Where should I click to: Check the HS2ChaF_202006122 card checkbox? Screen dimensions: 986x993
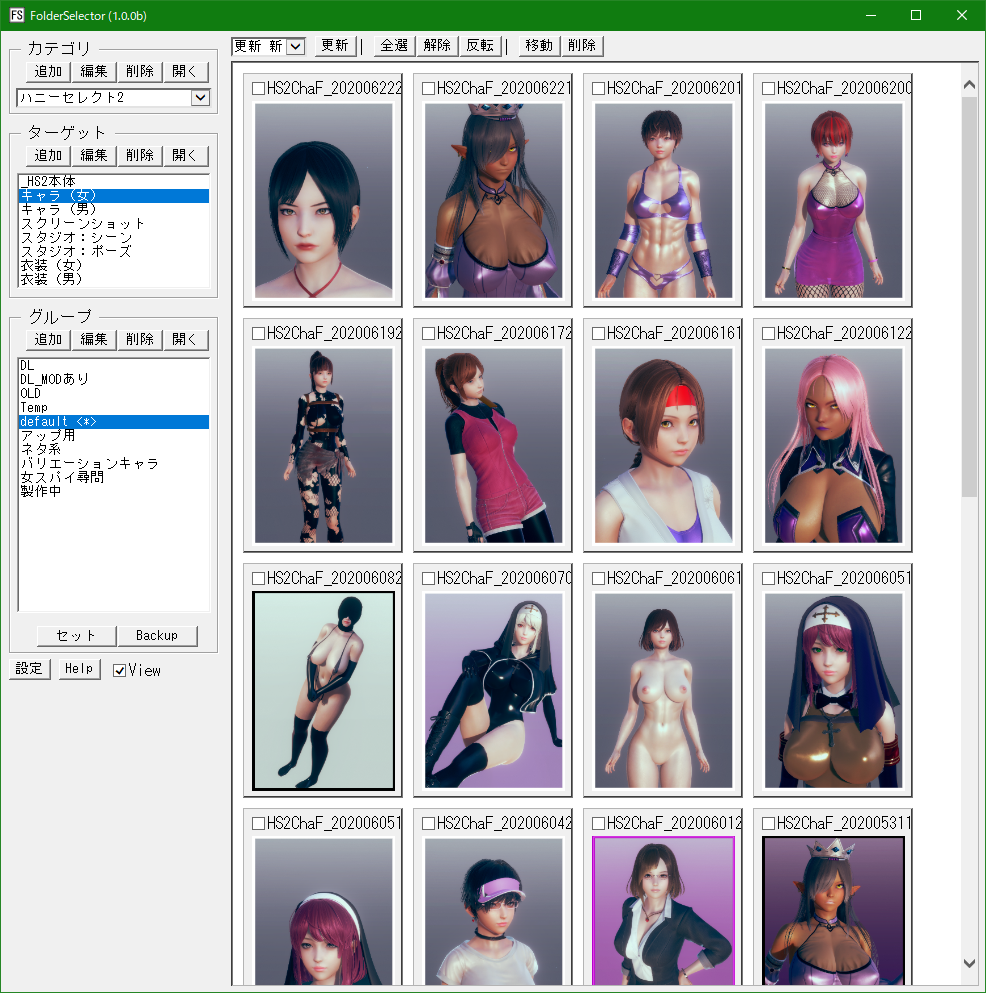pos(768,334)
